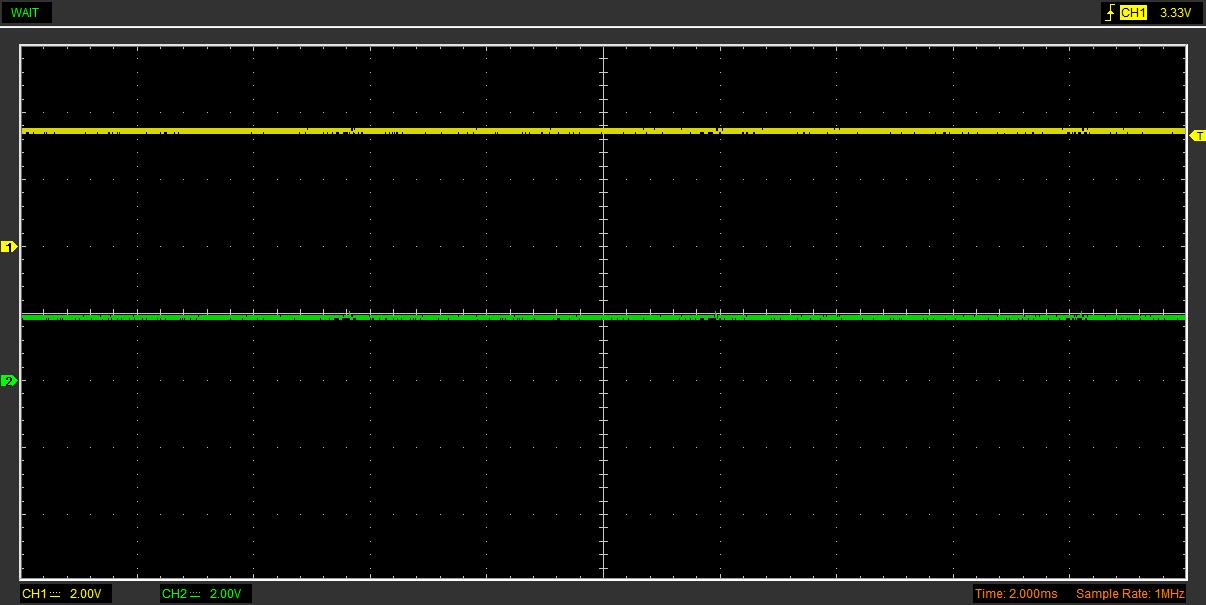Click the Sample Rate 1MHz readout

coord(1130,594)
